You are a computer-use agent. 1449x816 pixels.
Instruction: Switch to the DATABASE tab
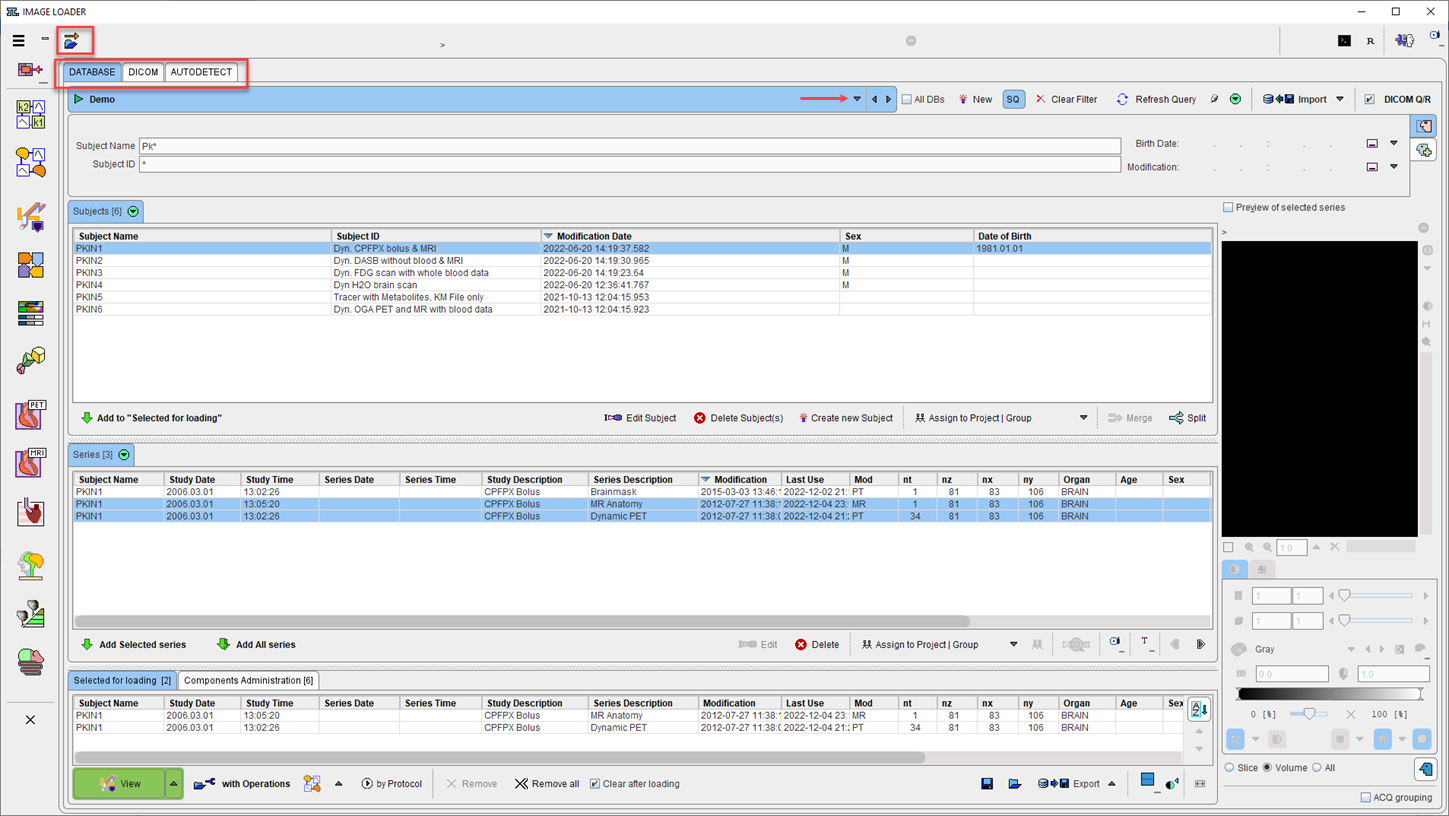(92, 72)
